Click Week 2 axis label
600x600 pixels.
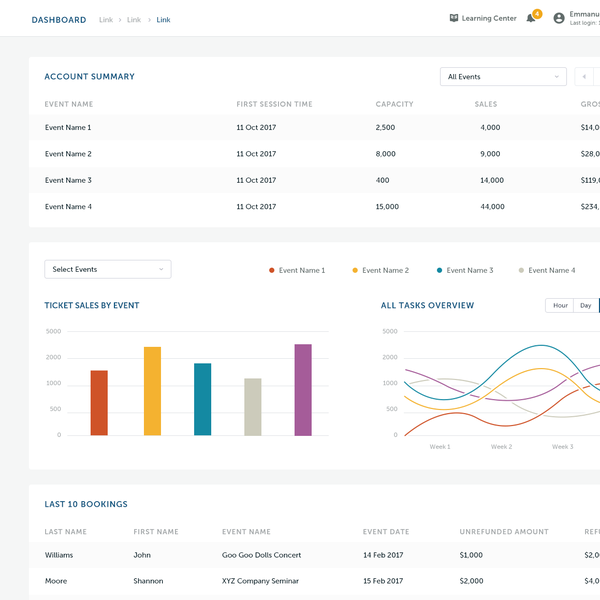(x=501, y=447)
